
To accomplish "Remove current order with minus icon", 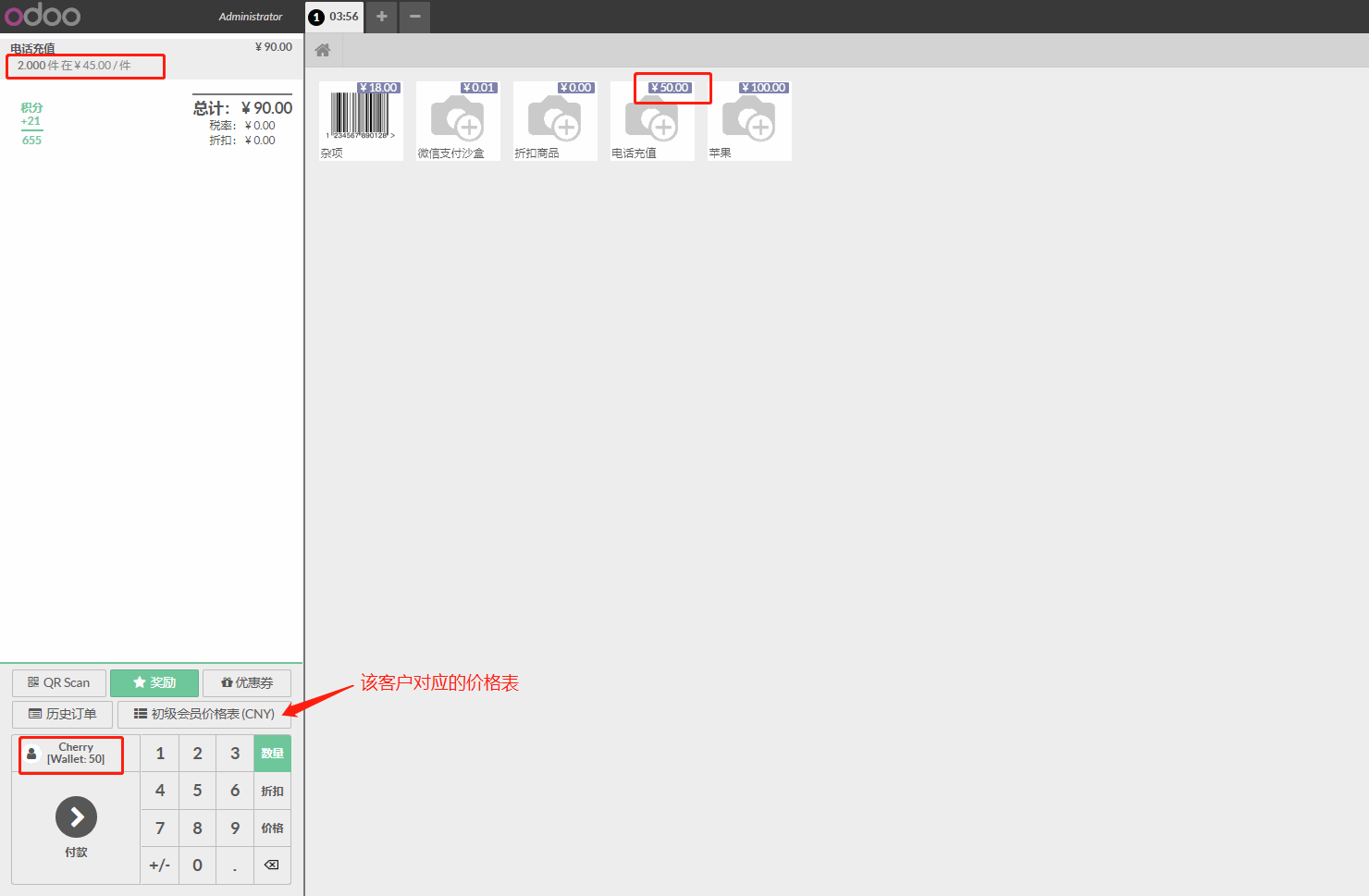I will (414, 17).
